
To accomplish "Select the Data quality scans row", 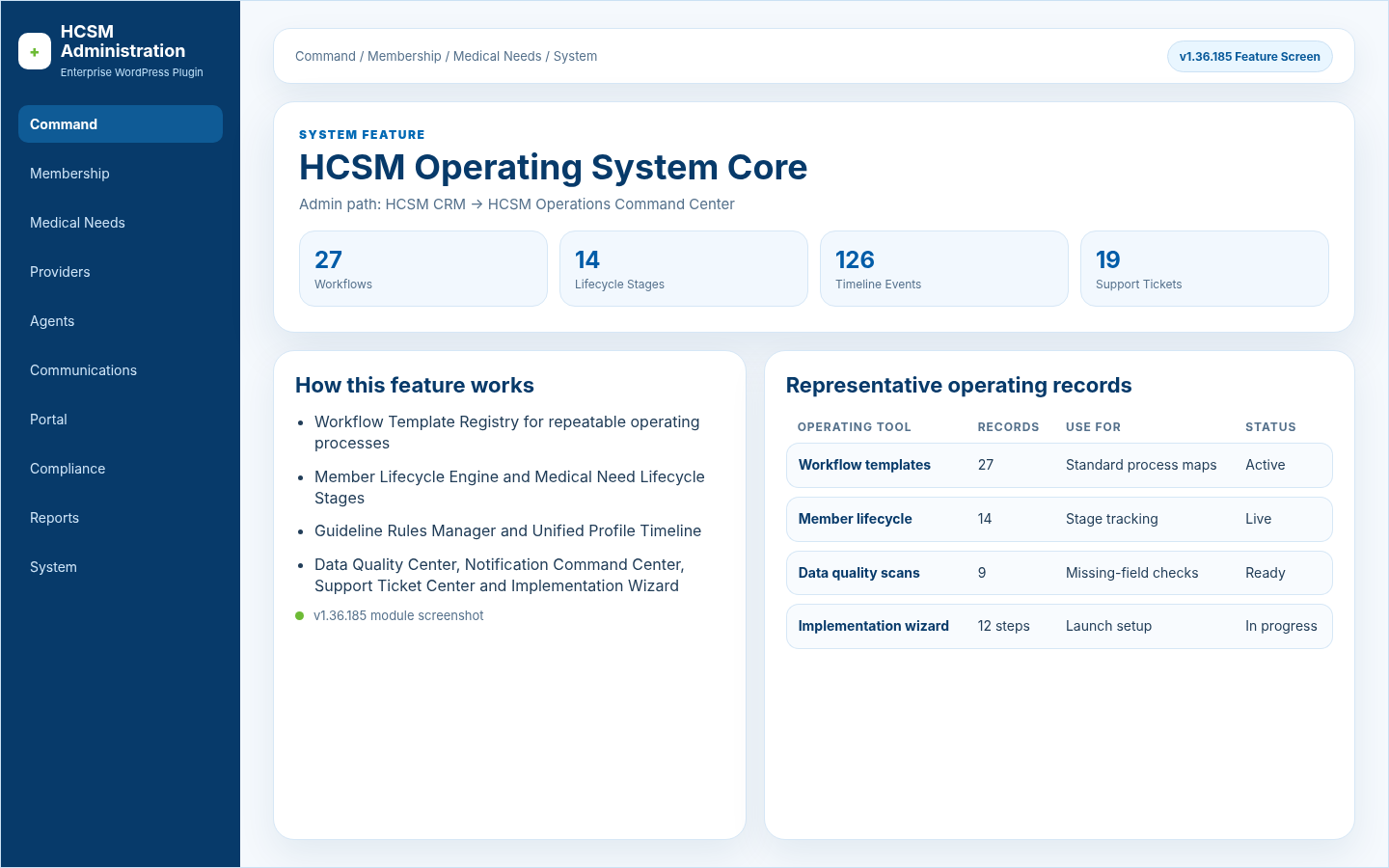I will coord(1059,573).
